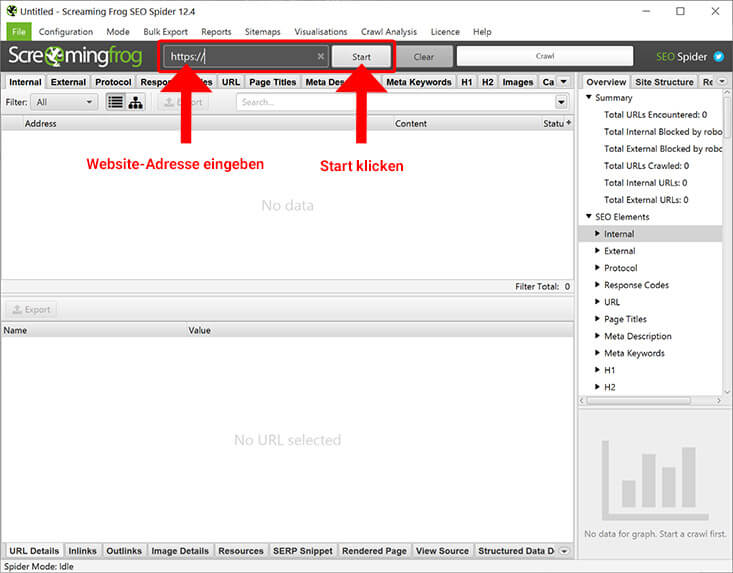
Task: Switch to list view icon
Action: pyautogui.click(x=115, y=102)
